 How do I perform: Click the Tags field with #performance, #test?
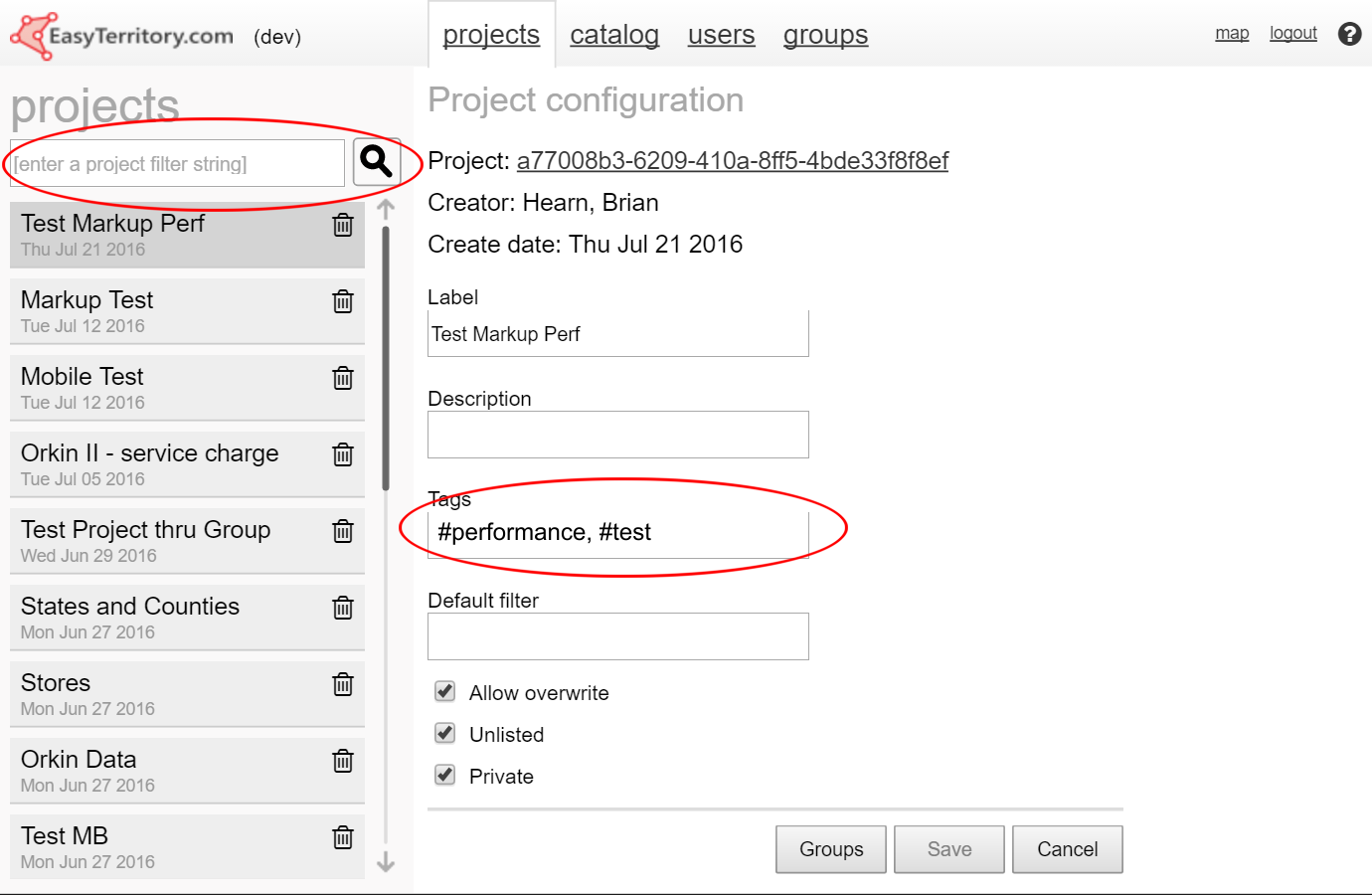618,534
